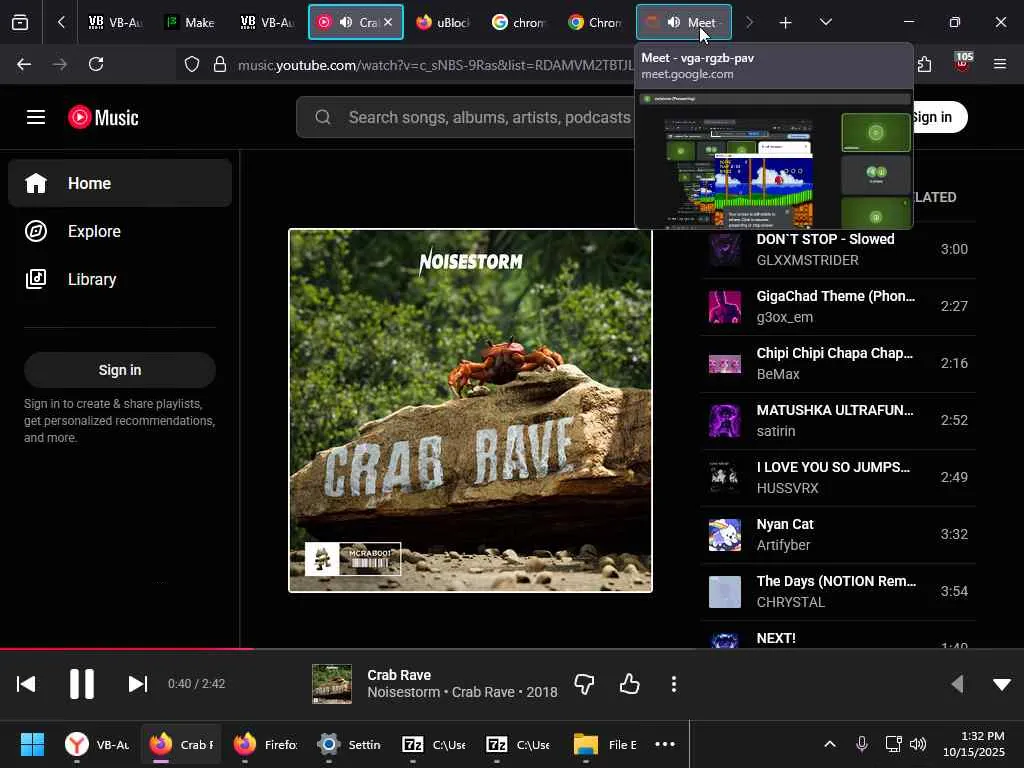Open the Firefox application menu

click(x=1000, y=64)
